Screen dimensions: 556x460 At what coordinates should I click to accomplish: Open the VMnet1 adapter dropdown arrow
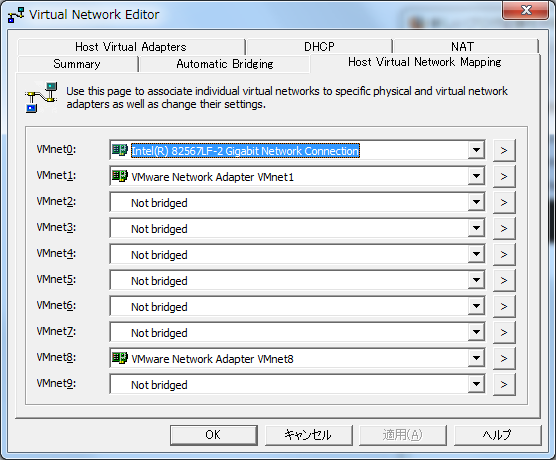(476, 176)
